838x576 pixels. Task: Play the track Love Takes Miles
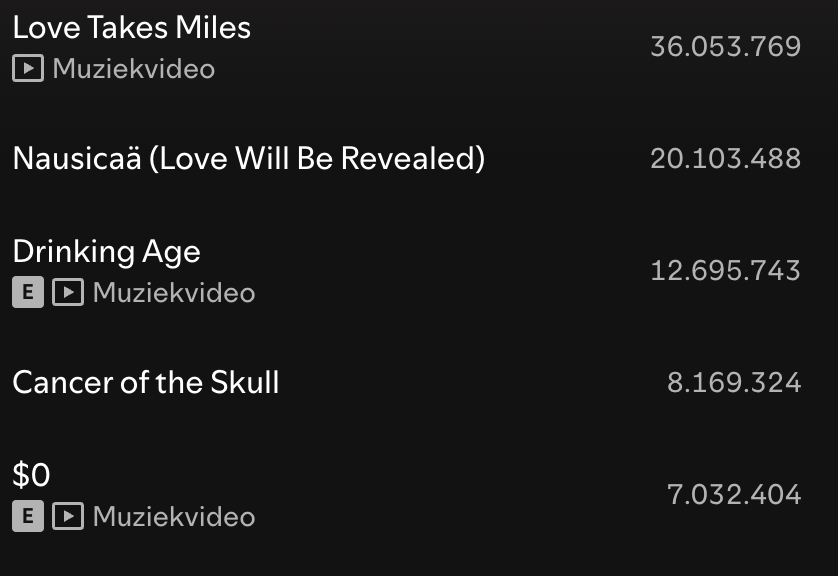coord(131,27)
